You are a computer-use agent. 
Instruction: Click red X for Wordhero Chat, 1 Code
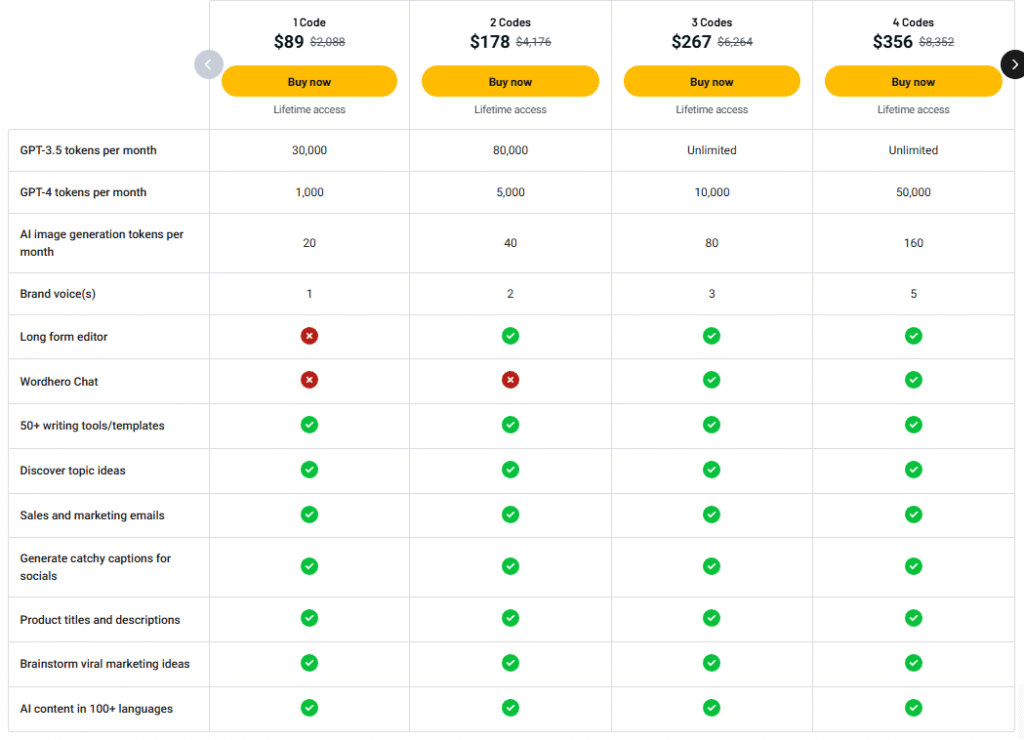click(309, 379)
